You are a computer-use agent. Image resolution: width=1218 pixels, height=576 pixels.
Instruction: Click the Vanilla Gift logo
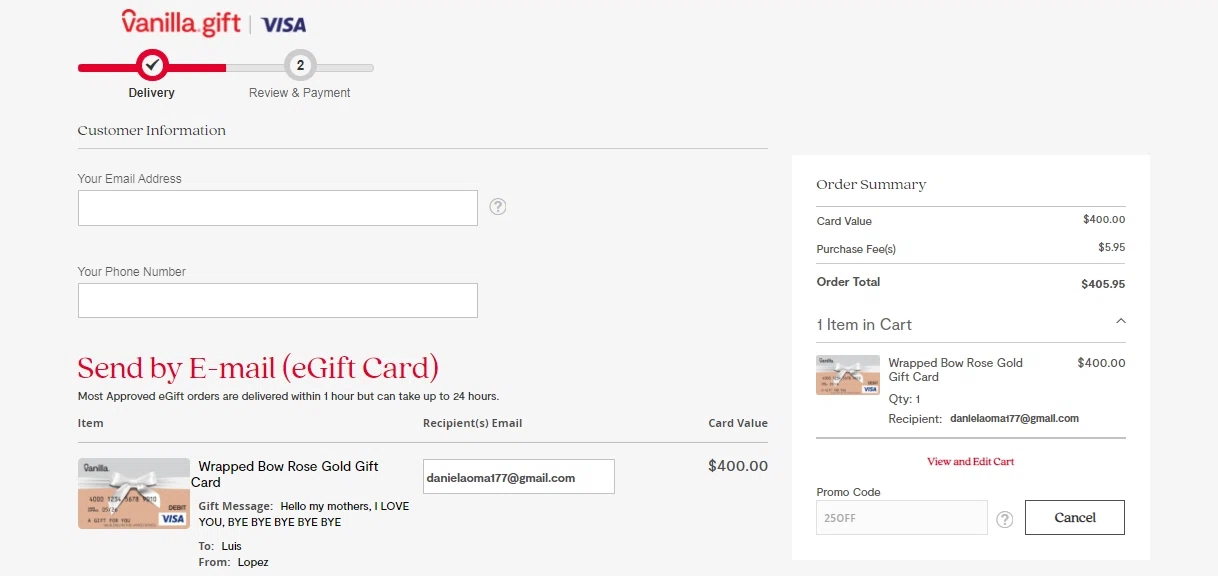(181, 23)
